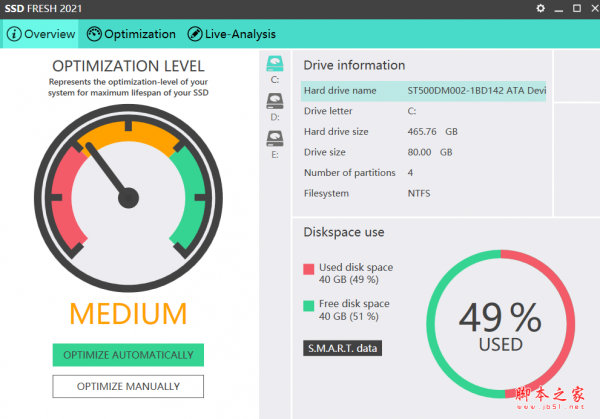Click the MEDIUM optimization level text
600x419 pixels.
point(128,314)
